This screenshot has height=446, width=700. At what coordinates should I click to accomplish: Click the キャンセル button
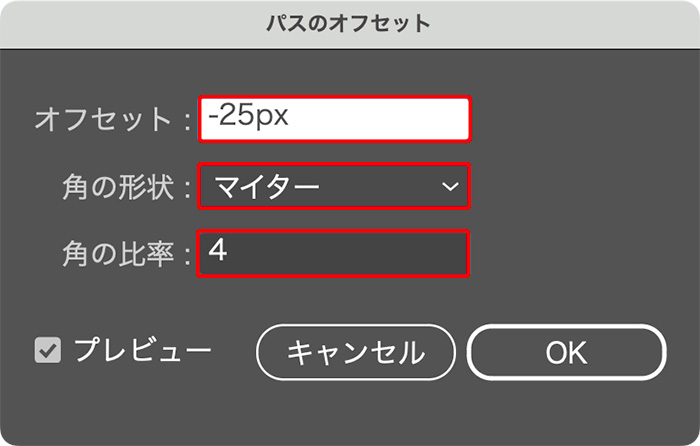[x=356, y=352]
